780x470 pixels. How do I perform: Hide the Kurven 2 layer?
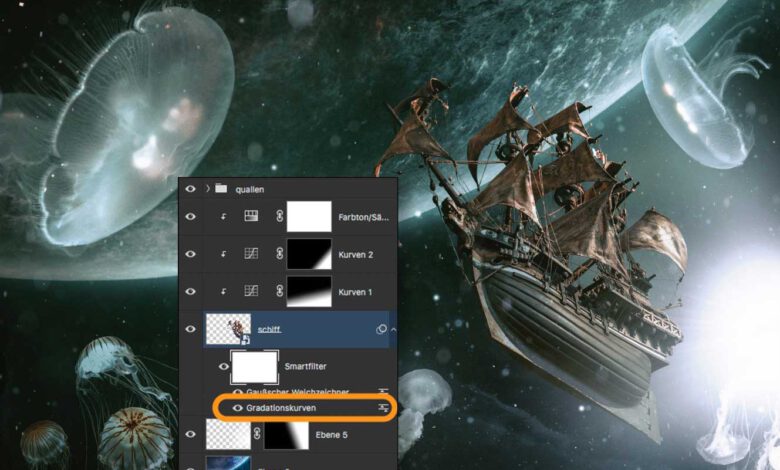pos(190,254)
